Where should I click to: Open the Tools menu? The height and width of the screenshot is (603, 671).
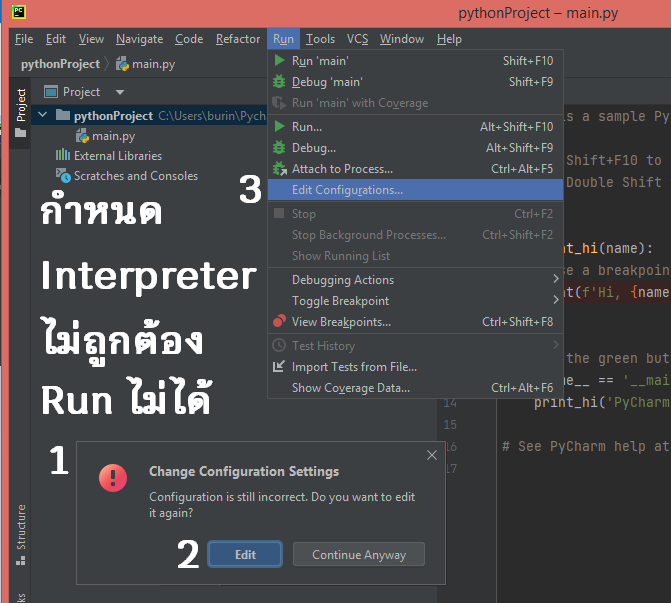click(320, 39)
